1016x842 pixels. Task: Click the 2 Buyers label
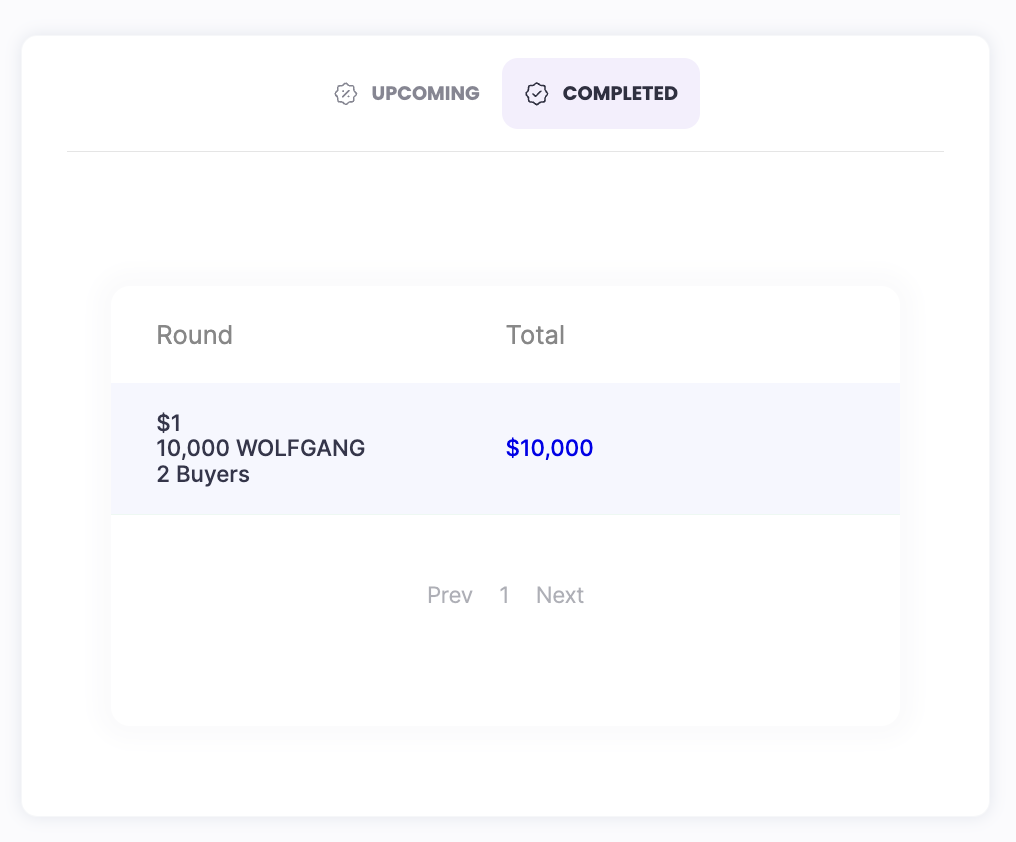point(203,474)
